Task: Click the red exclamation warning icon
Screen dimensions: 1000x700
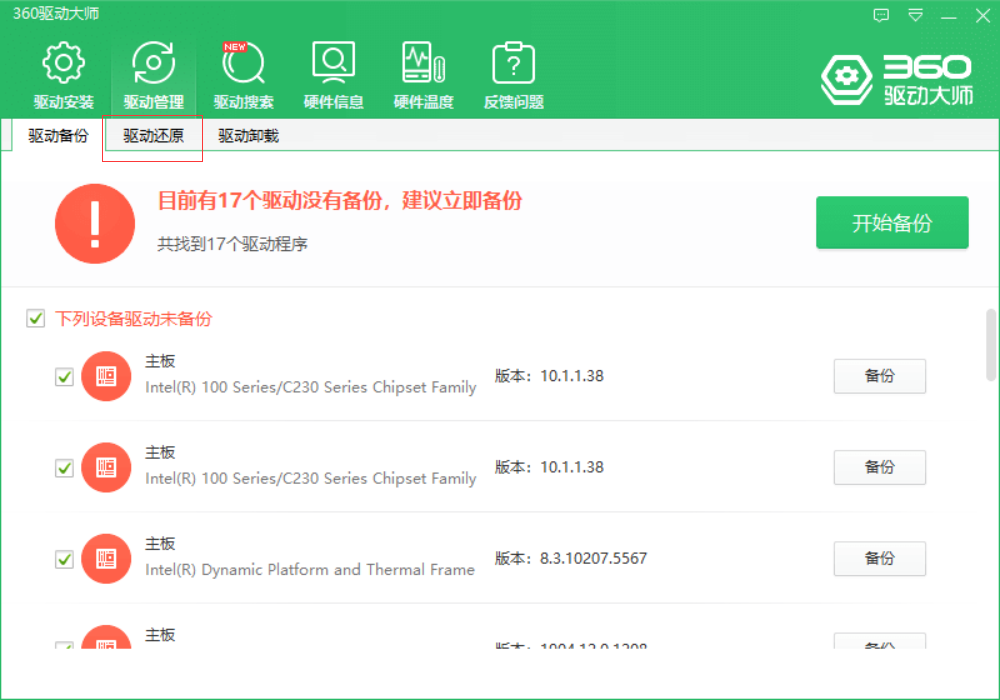Action: coord(95,224)
